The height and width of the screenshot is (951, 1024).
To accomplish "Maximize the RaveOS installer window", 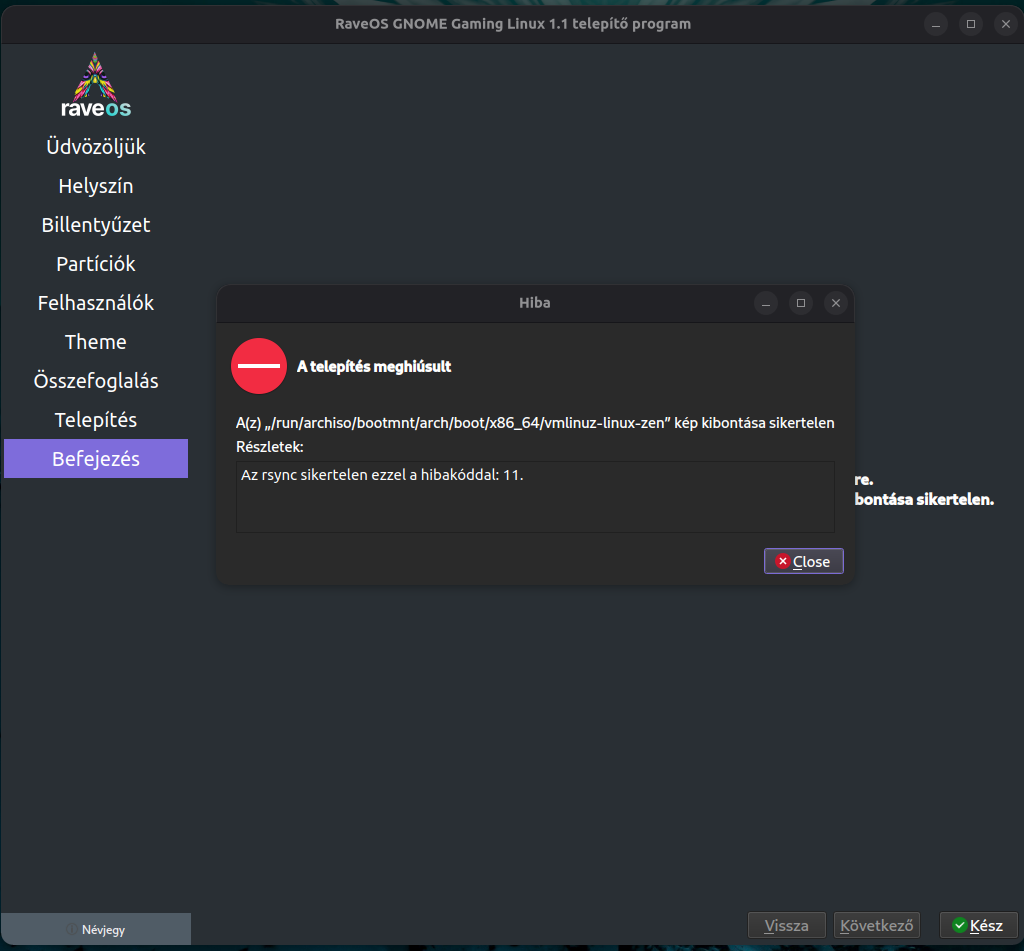I will click(x=970, y=24).
